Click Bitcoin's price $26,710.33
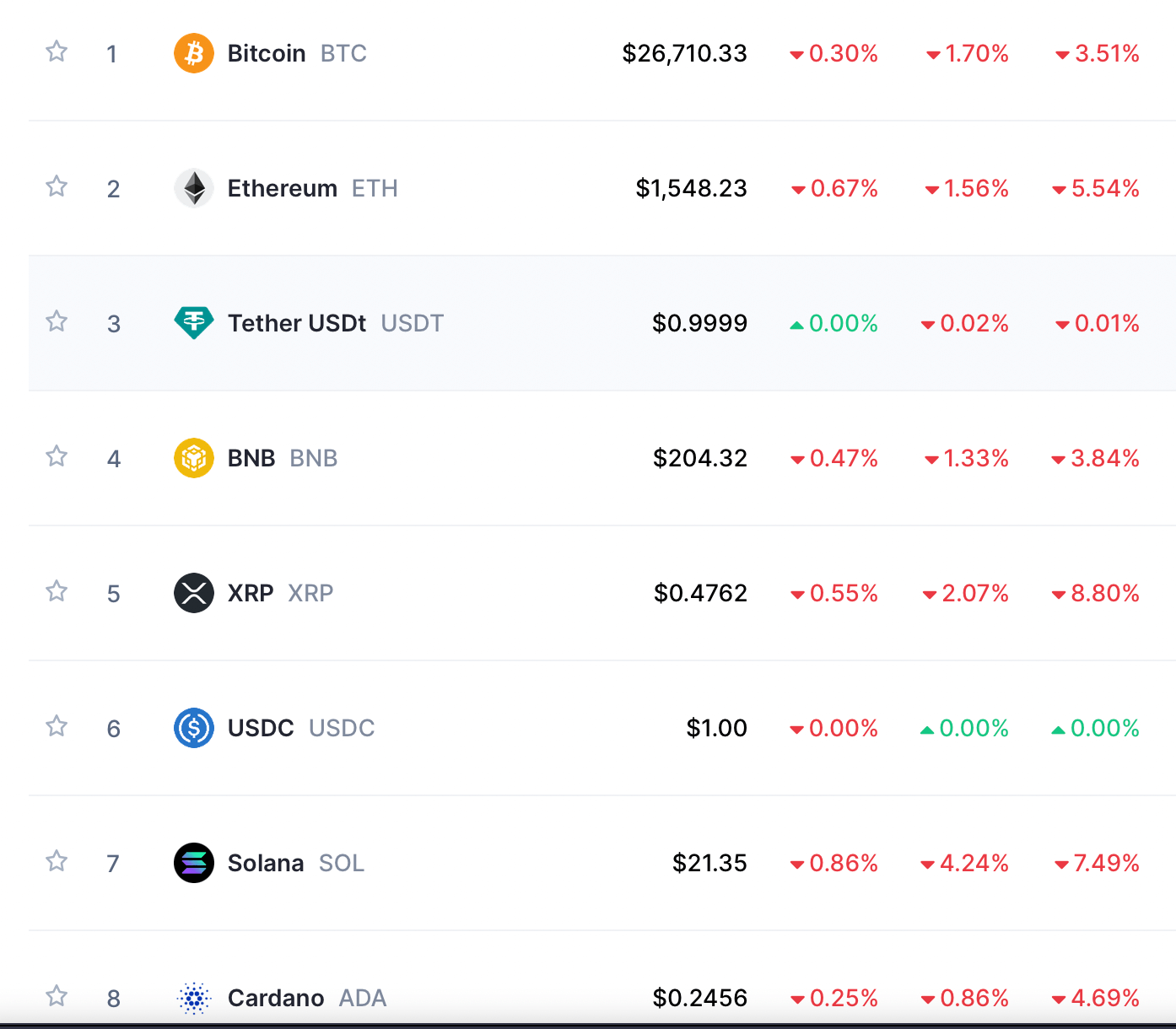Image resolution: width=1176 pixels, height=1029 pixels. [684, 53]
